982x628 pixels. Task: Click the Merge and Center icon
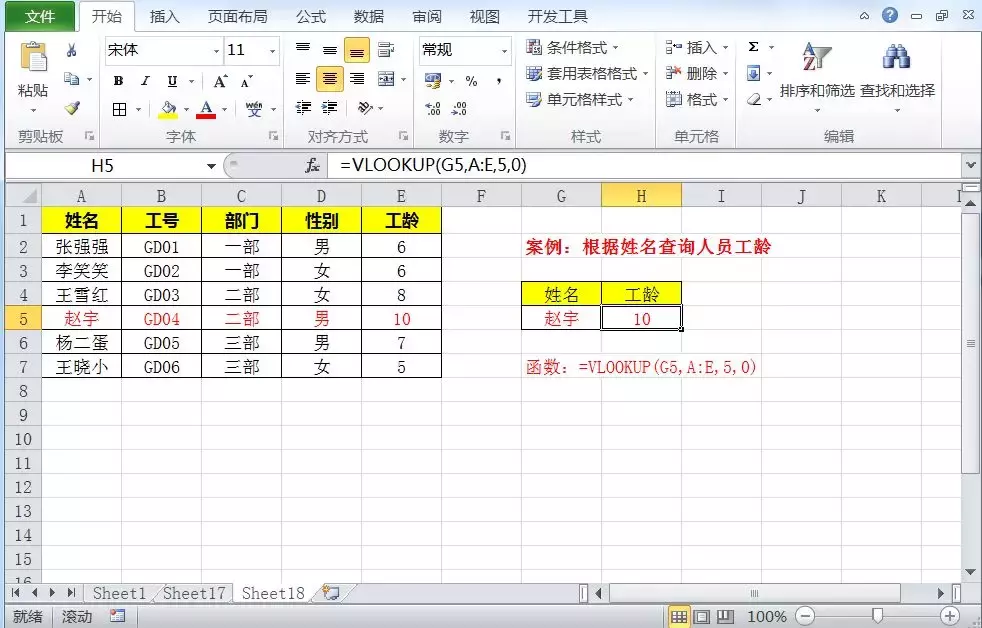pyautogui.click(x=386, y=79)
